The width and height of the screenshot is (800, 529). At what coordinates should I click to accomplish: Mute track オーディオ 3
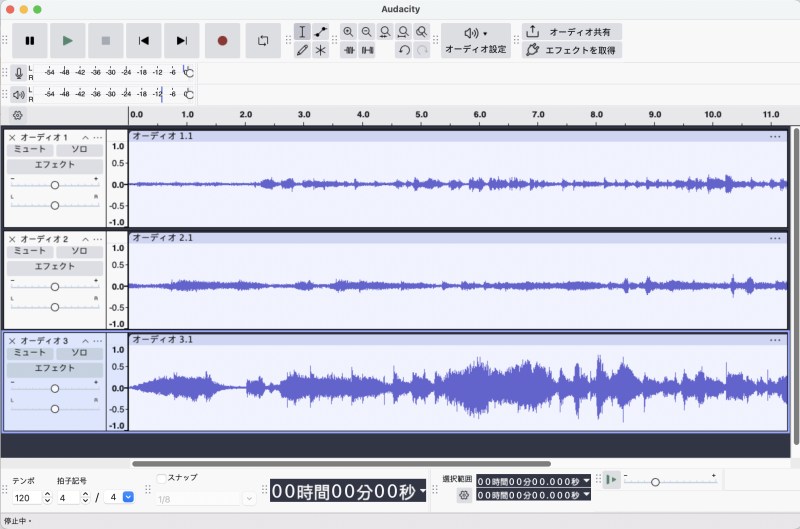coord(30,352)
